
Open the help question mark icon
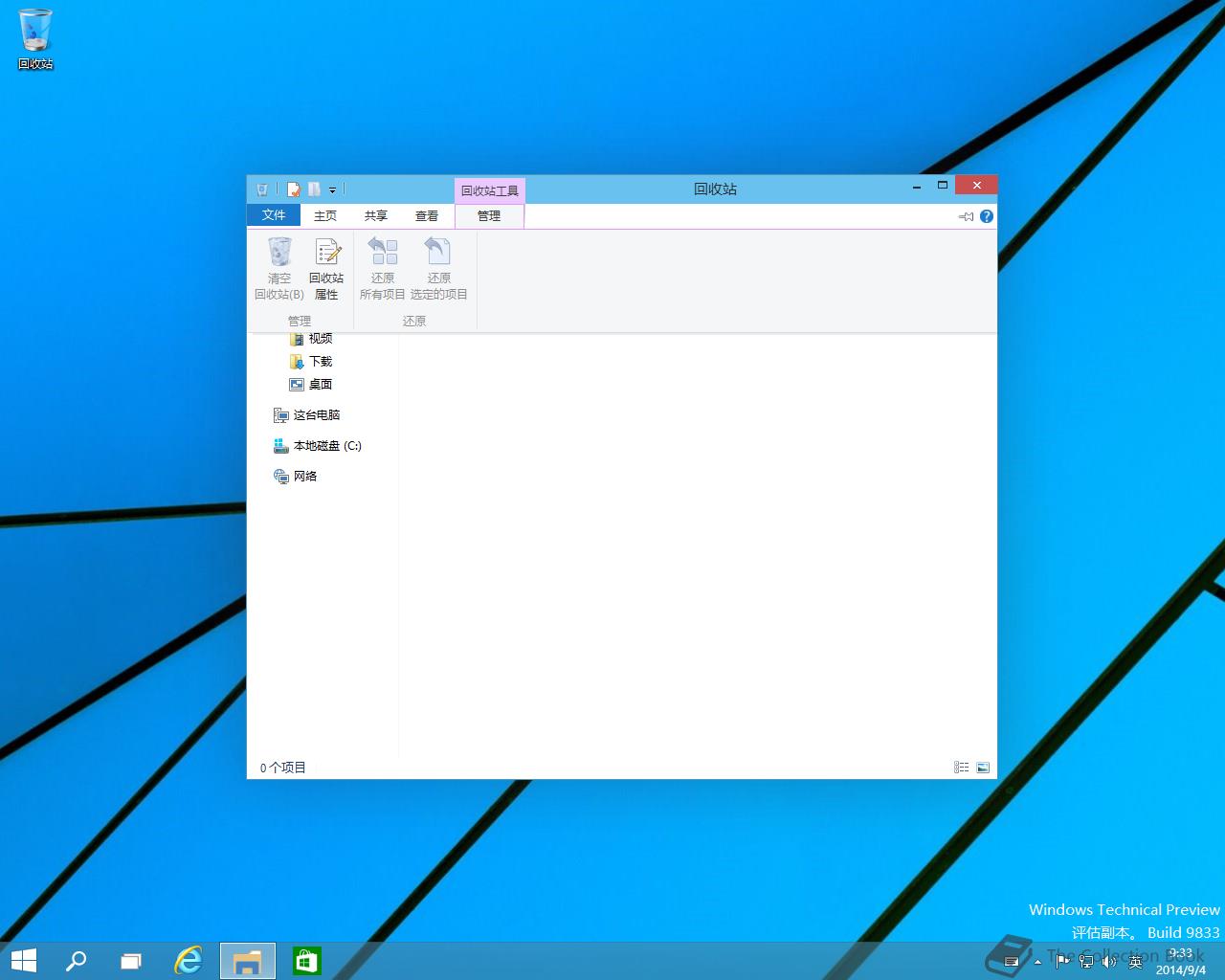pos(987,216)
